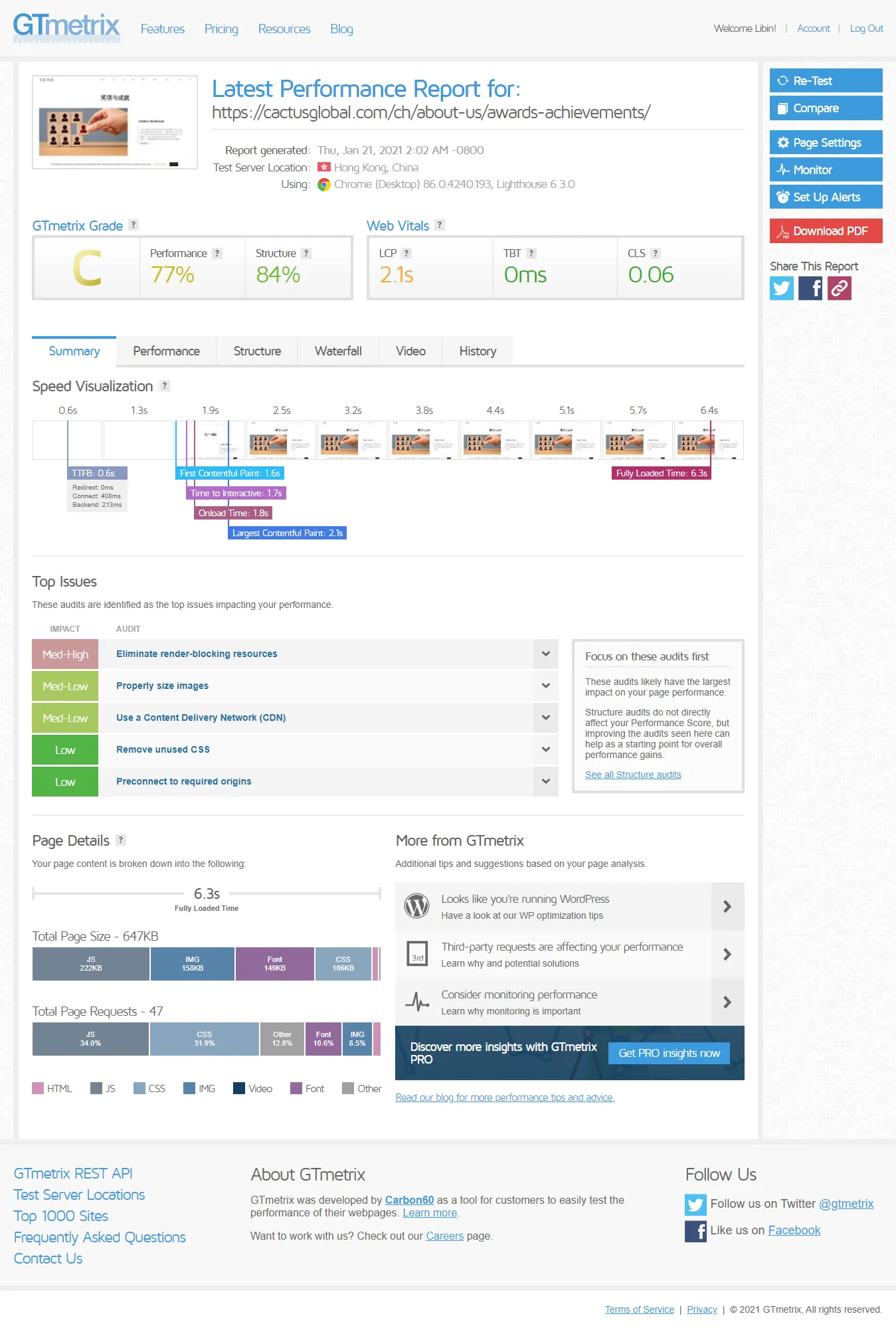The image size is (896, 1328).
Task: Click the Hong Kong flag icon
Action: [x=323, y=167]
